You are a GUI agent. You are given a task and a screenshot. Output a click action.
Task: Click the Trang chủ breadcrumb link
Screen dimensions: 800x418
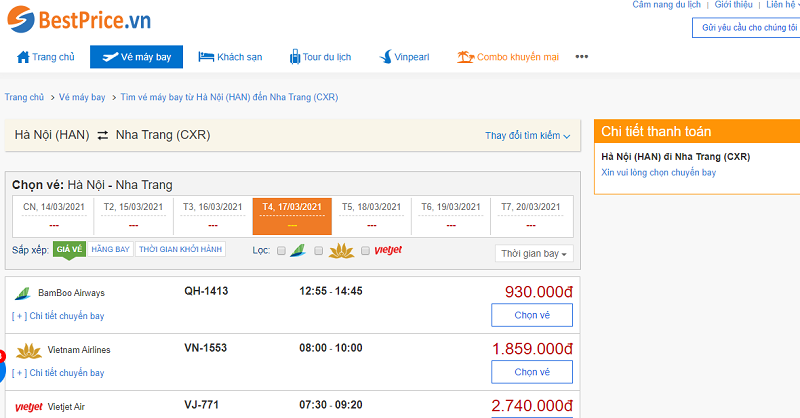coord(24,97)
